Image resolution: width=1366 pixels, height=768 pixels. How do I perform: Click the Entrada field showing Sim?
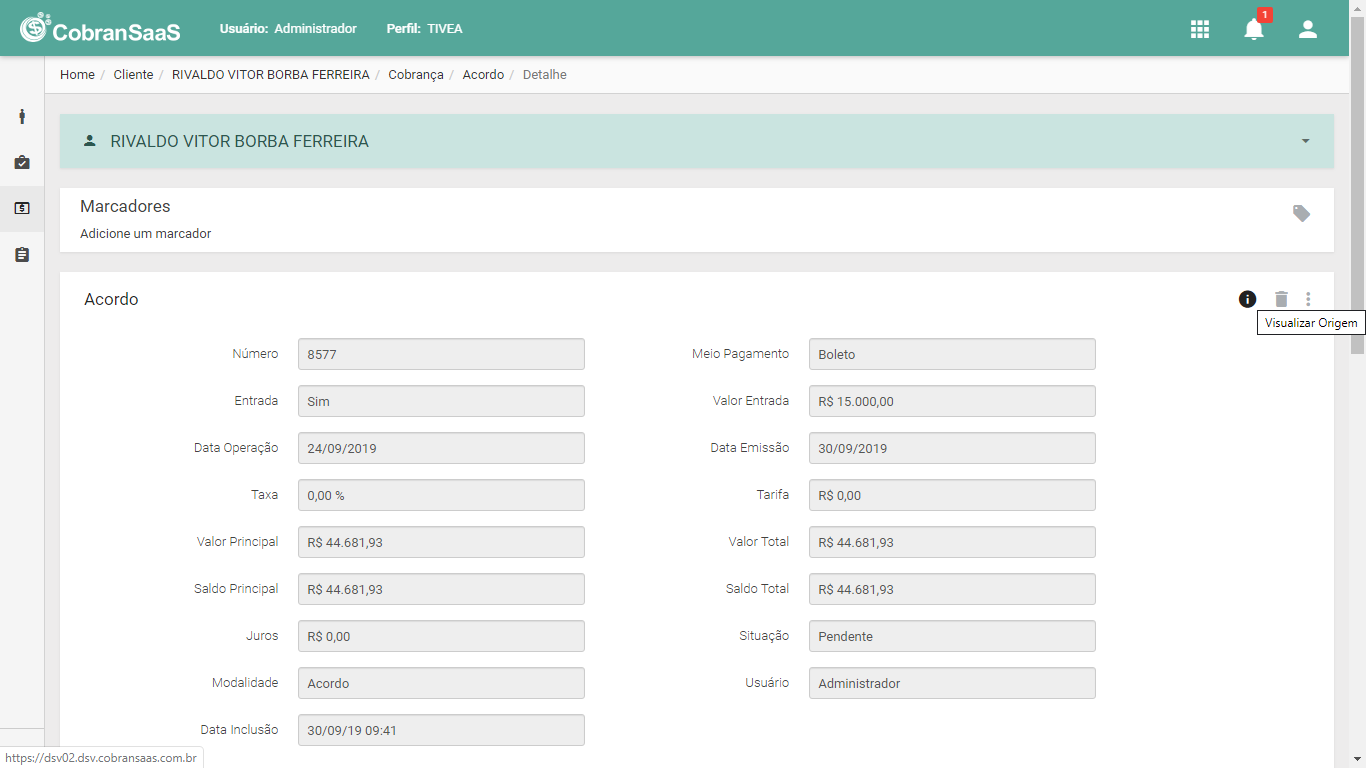click(x=441, y=401)
